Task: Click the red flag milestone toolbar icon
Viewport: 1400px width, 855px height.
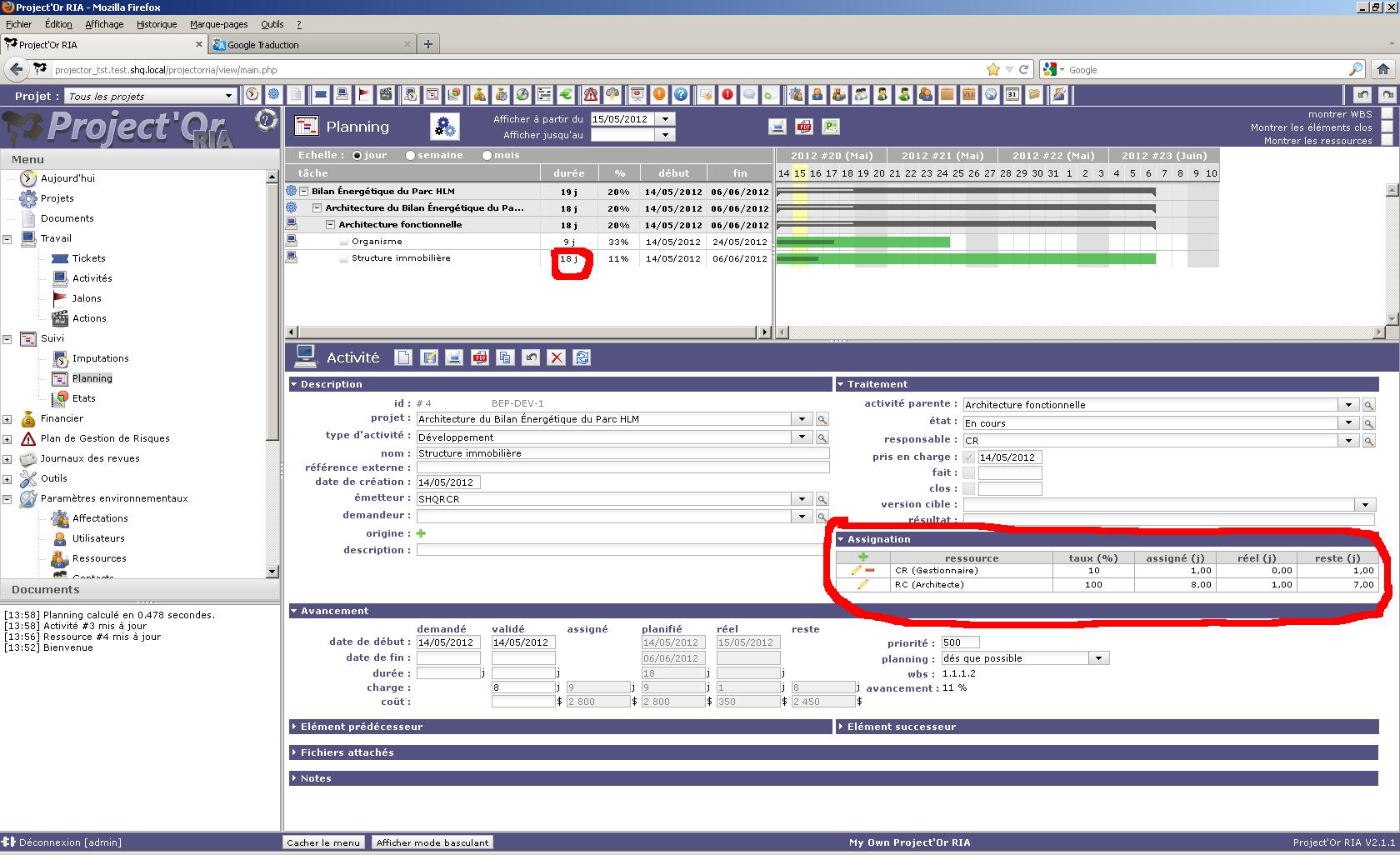Action: pos(364,95)
